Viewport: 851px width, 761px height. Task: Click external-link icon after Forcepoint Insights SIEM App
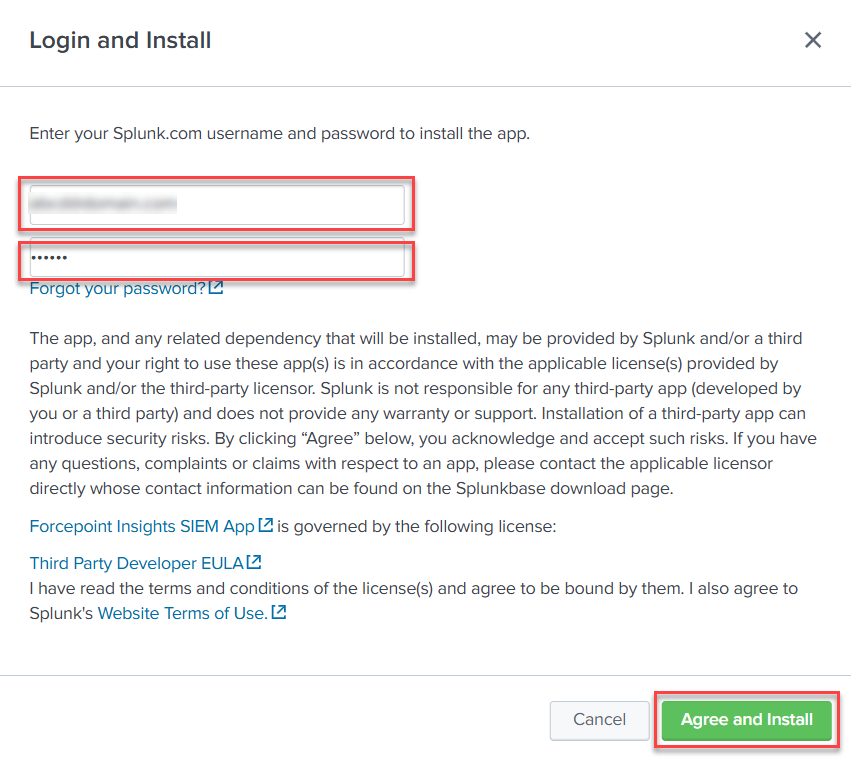tap(266, 525)
